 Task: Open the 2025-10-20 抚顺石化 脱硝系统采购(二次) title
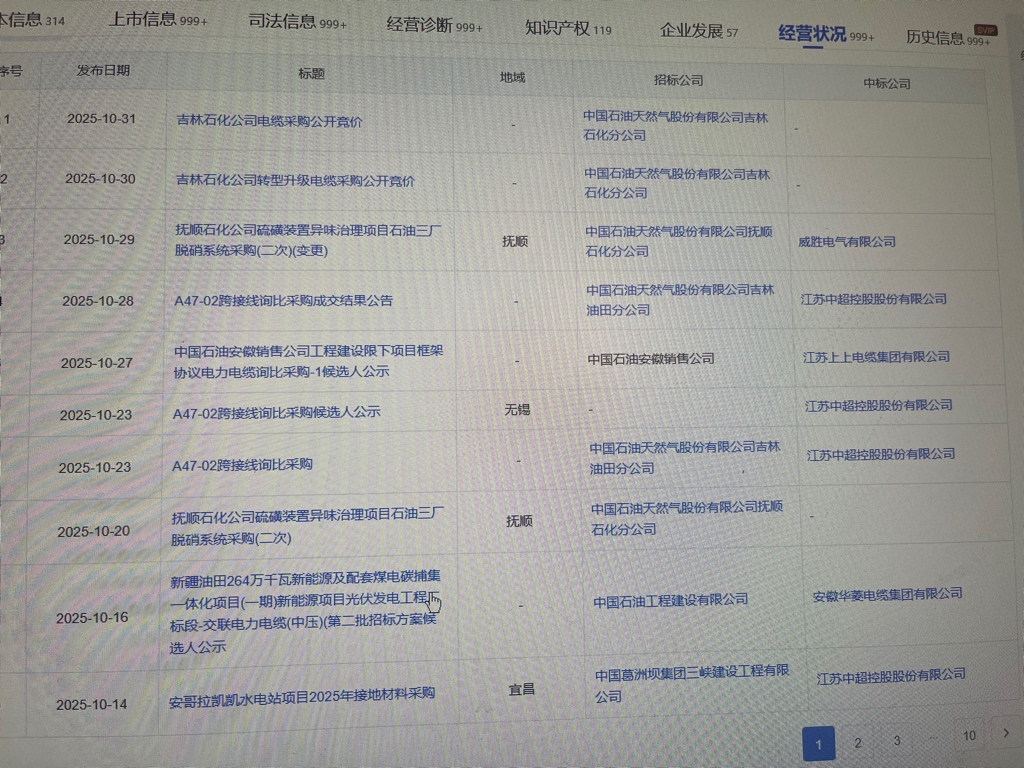(307, 527)
